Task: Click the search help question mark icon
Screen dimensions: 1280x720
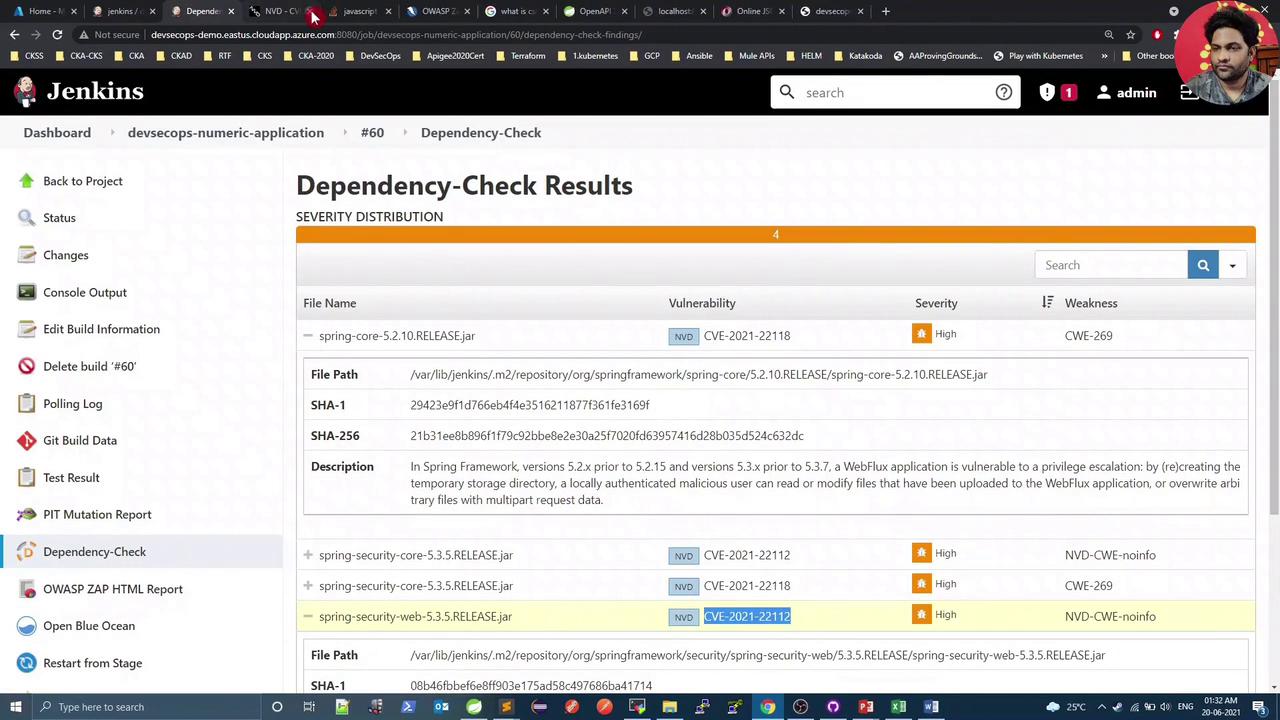Action: [x=1003, y=93]
